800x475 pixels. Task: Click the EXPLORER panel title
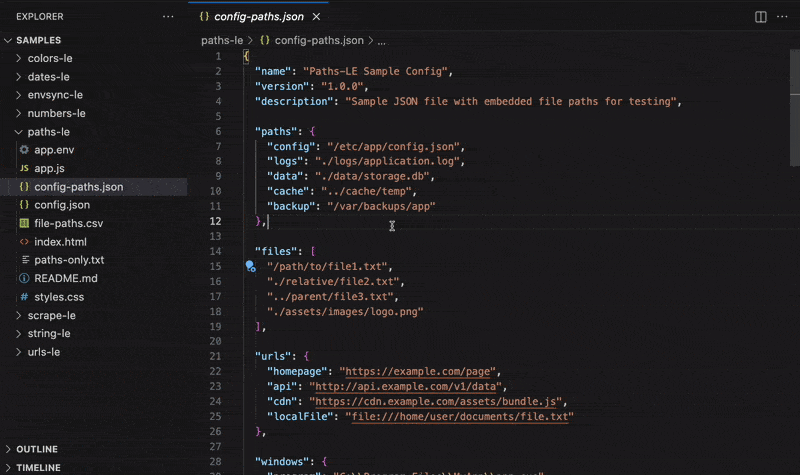tap(40, 17)
